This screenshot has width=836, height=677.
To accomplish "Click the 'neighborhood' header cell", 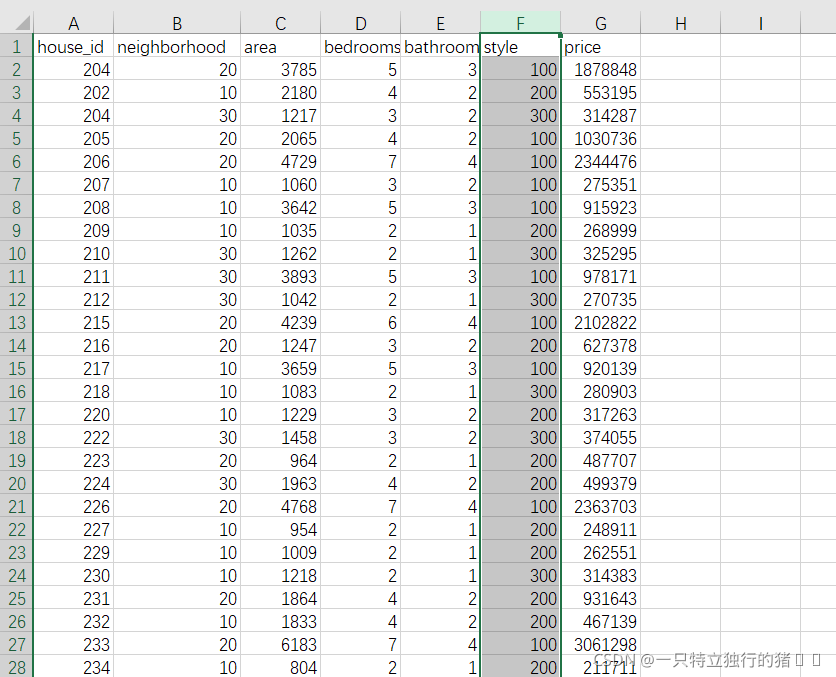I will pyautogui.click(x=177, y=46).
